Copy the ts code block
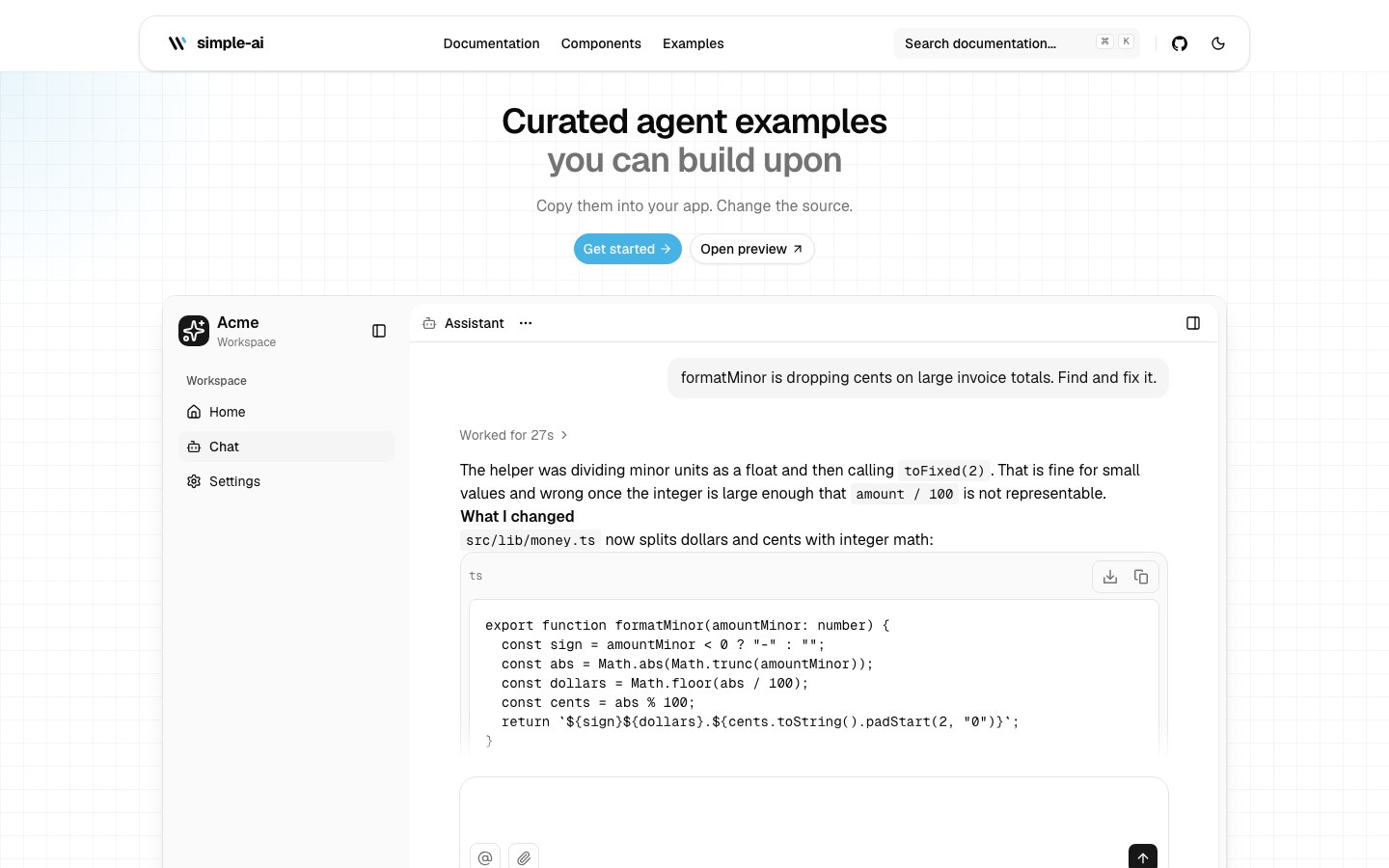This screenshot has width=1389, height=868. [x=1141, y=577]
